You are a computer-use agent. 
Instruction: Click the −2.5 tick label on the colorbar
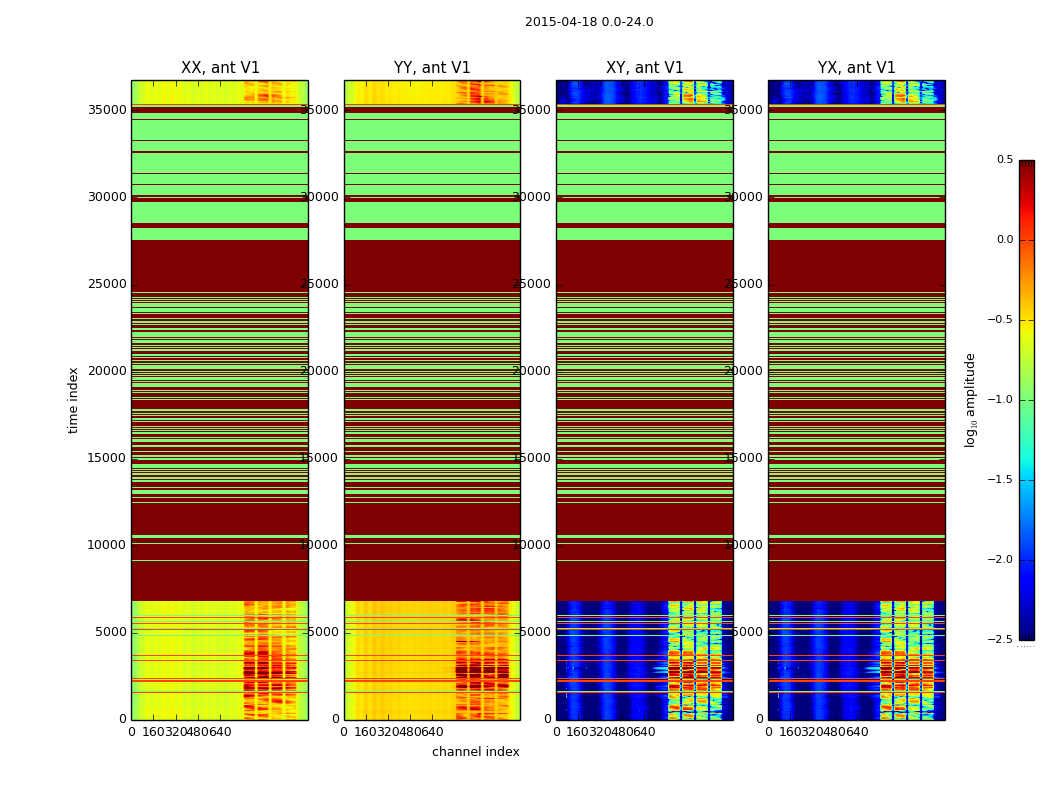click(x=1000, y=640)
